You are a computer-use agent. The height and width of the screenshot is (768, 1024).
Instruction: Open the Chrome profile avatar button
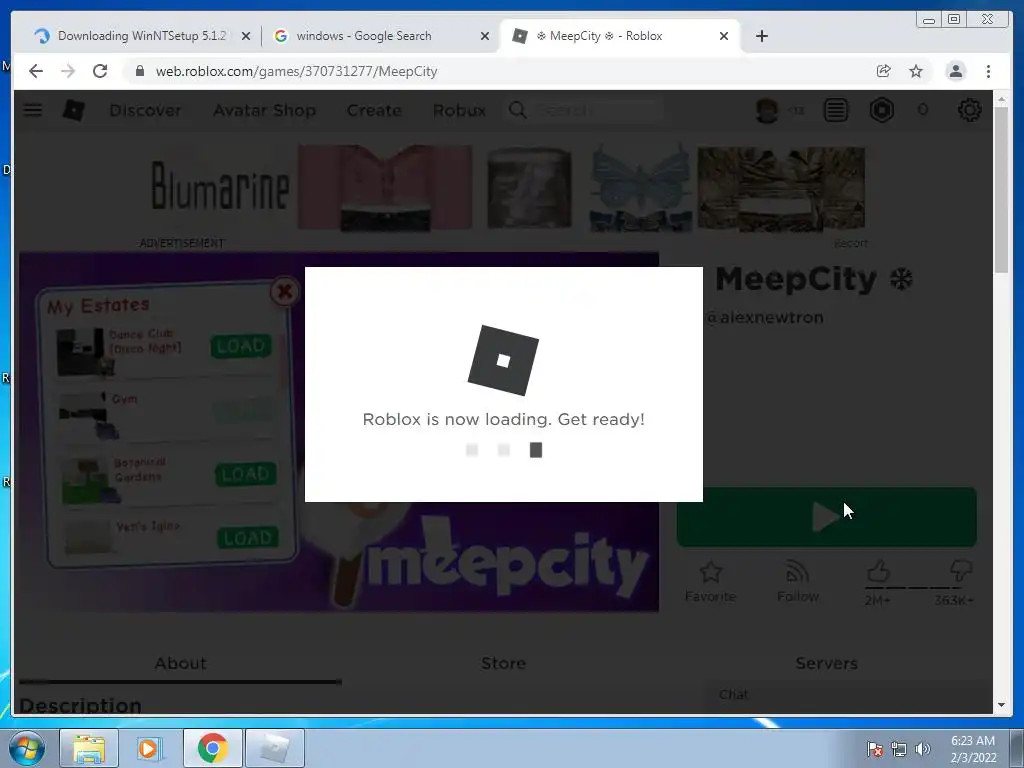click(x=955, y=71)
